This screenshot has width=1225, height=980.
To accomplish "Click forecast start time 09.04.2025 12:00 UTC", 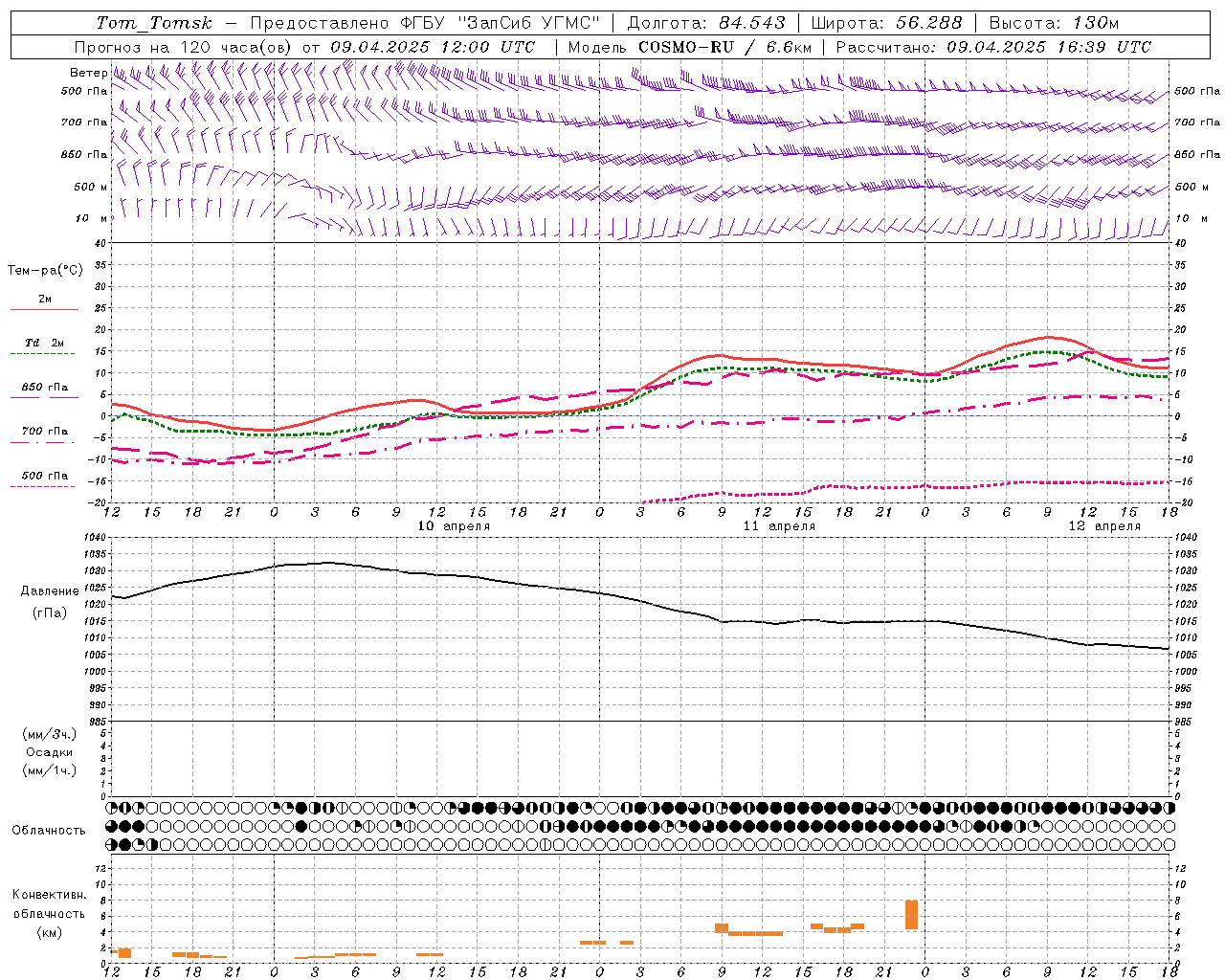I will pyautogui.click(x=433, y=47).
